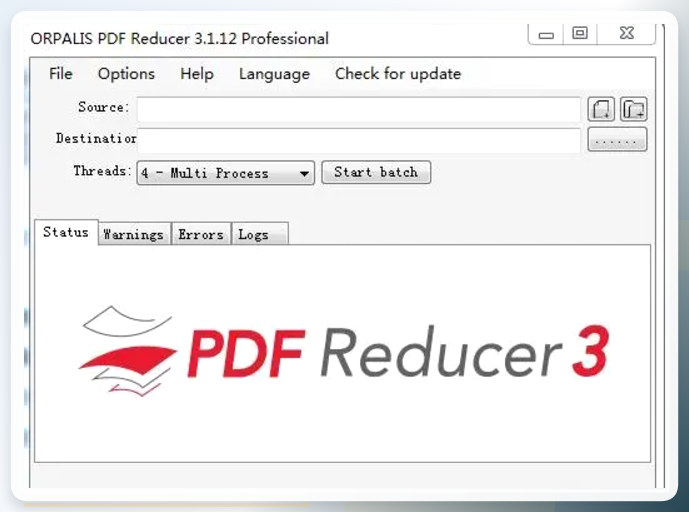Switch to the Errors tab
This screenshot has width=689, height=512.
201,234
